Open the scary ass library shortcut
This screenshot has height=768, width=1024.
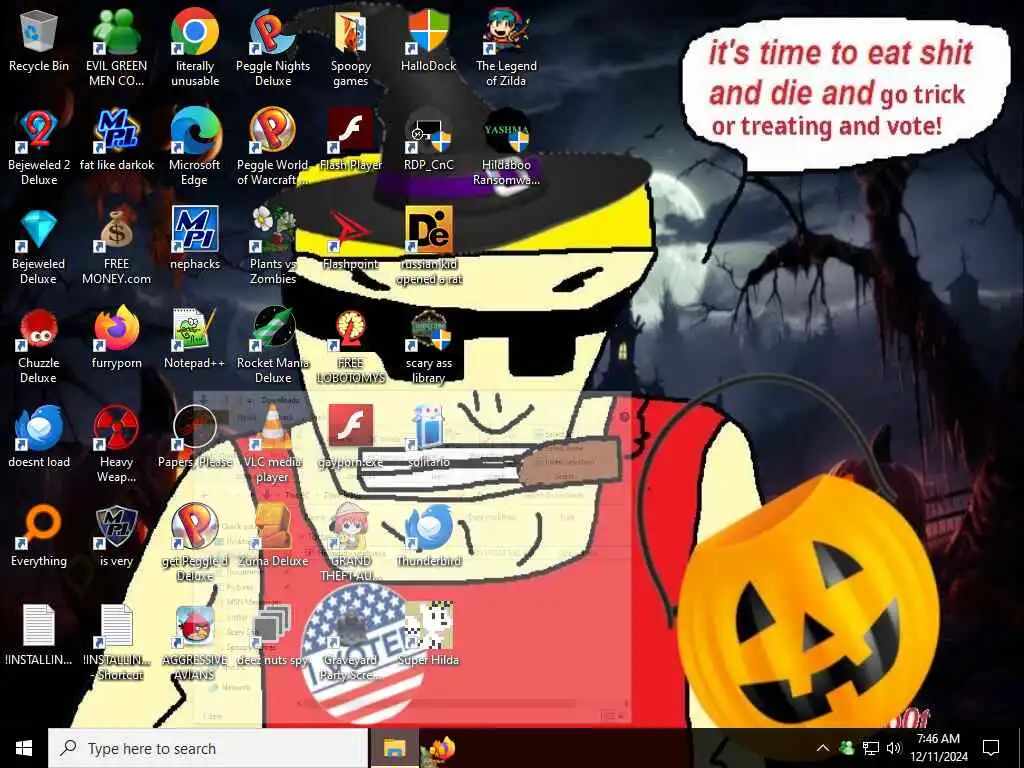pyautogui.click(x=428, y=346)
